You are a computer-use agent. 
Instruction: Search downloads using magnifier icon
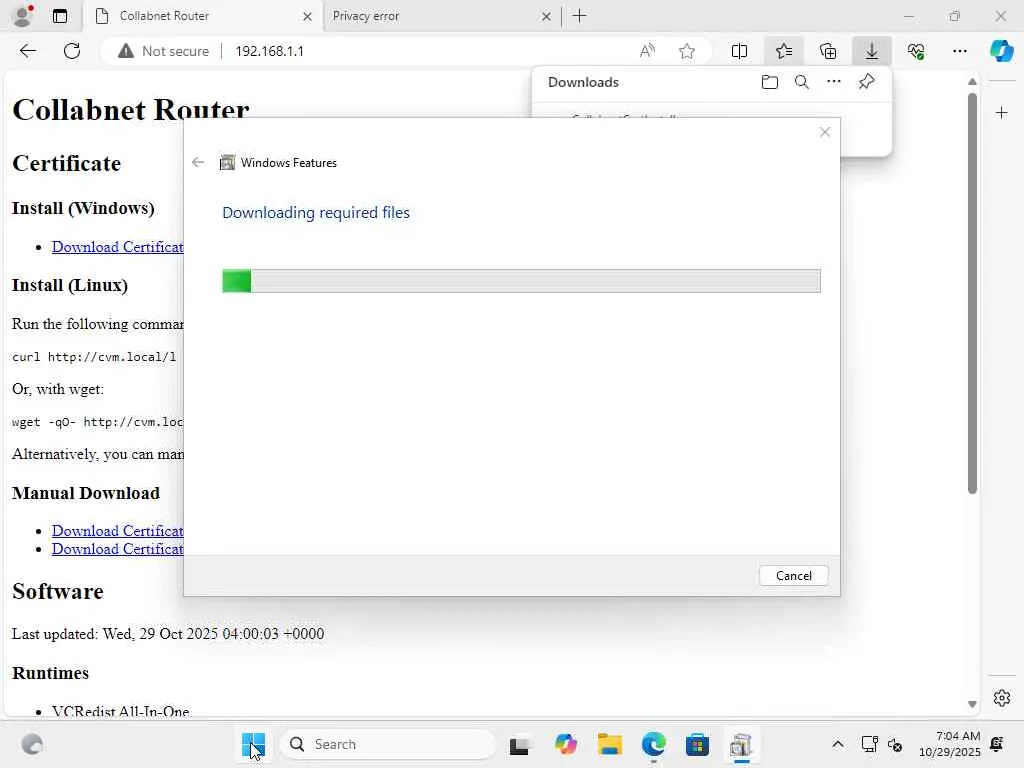pos(802,82)
